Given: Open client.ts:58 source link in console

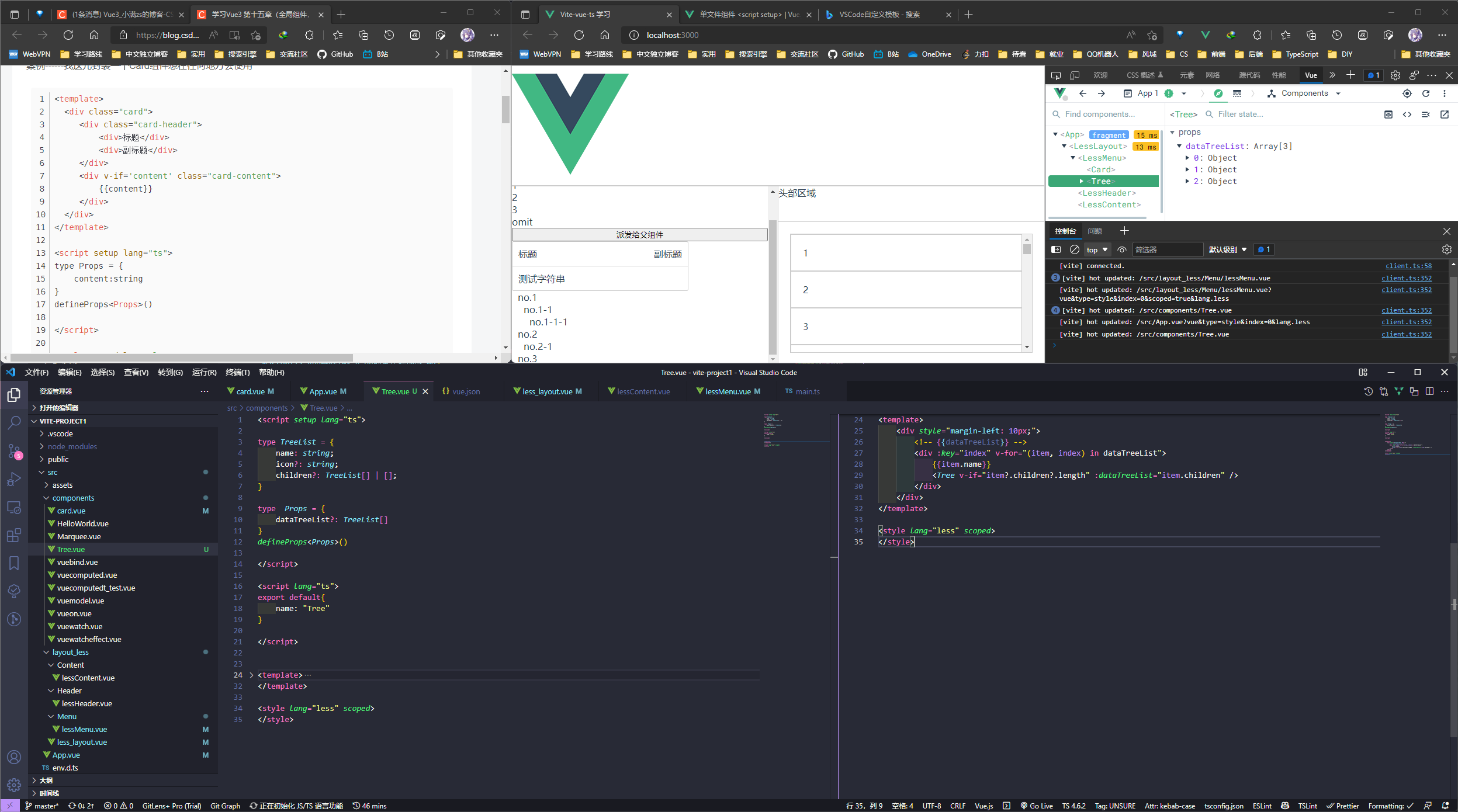Looking at the screenshot, I should 1408,266.
